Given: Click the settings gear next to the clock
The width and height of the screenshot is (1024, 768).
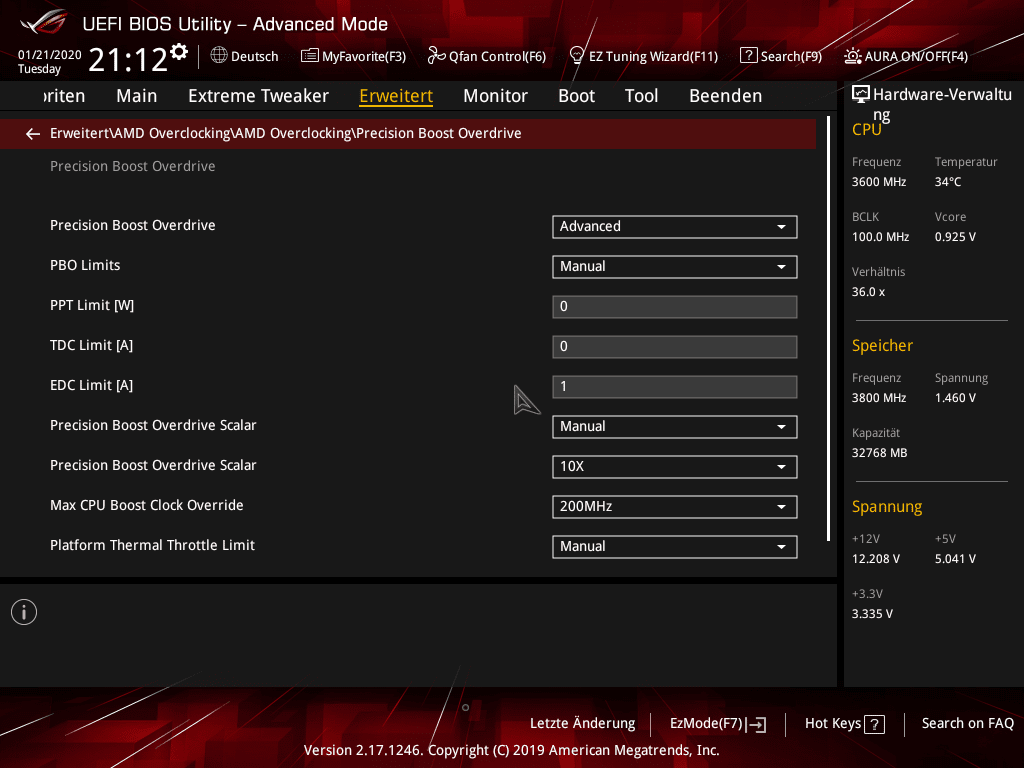Looking at the screenshot, I should click(x=179, y=52).
